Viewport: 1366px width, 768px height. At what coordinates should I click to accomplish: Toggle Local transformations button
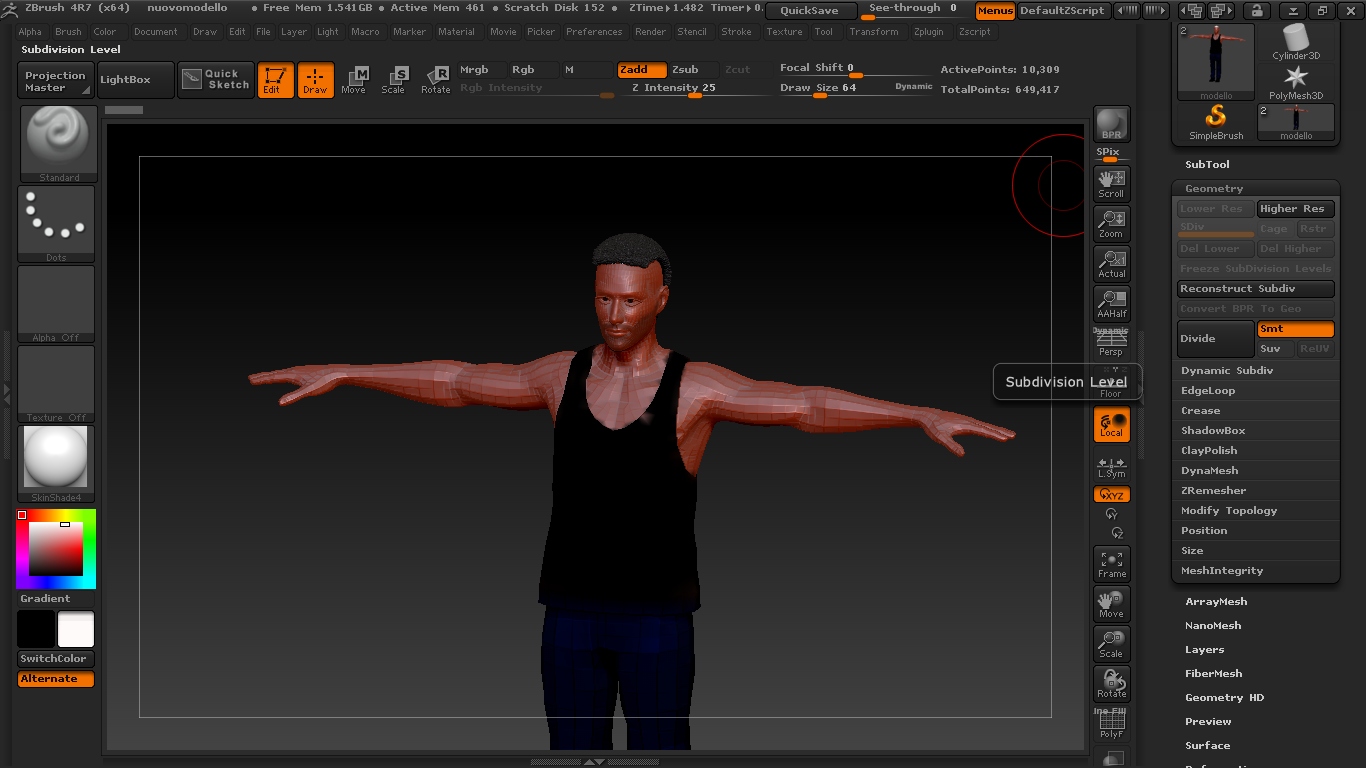tap(1111, 424)
